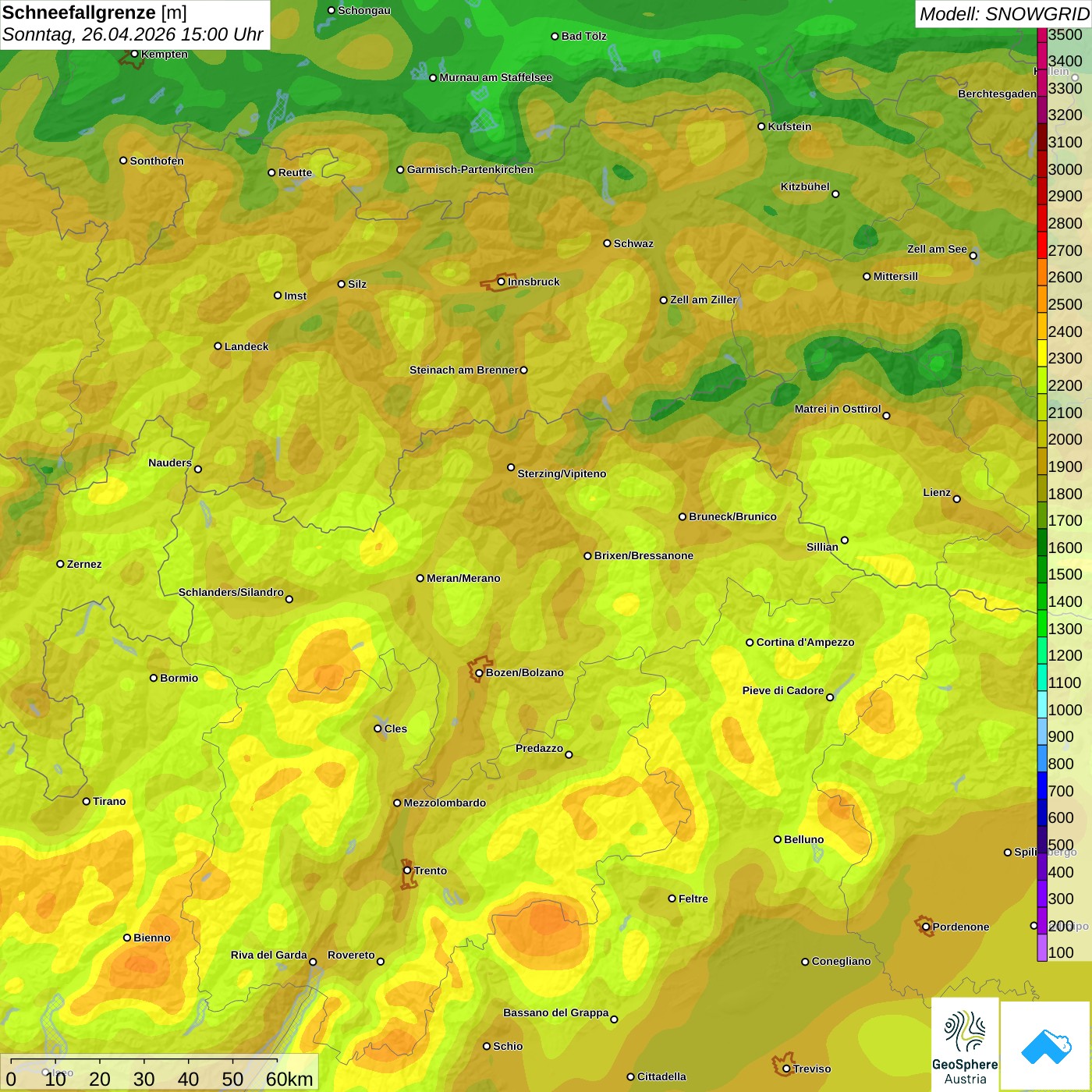This screenshot has width=1092, height=1092.
Task: Click the Schwaz label
Action: [x=633, y=243]
